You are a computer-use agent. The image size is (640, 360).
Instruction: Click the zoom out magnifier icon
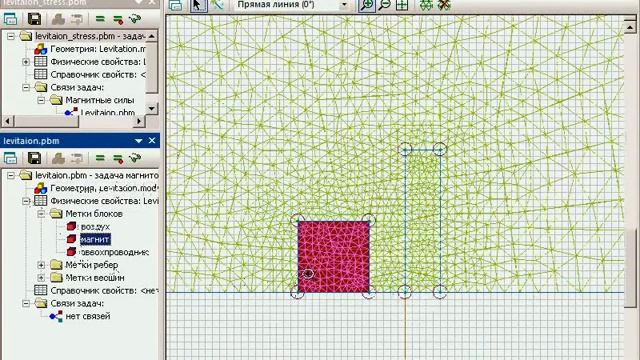pos(384,5)
